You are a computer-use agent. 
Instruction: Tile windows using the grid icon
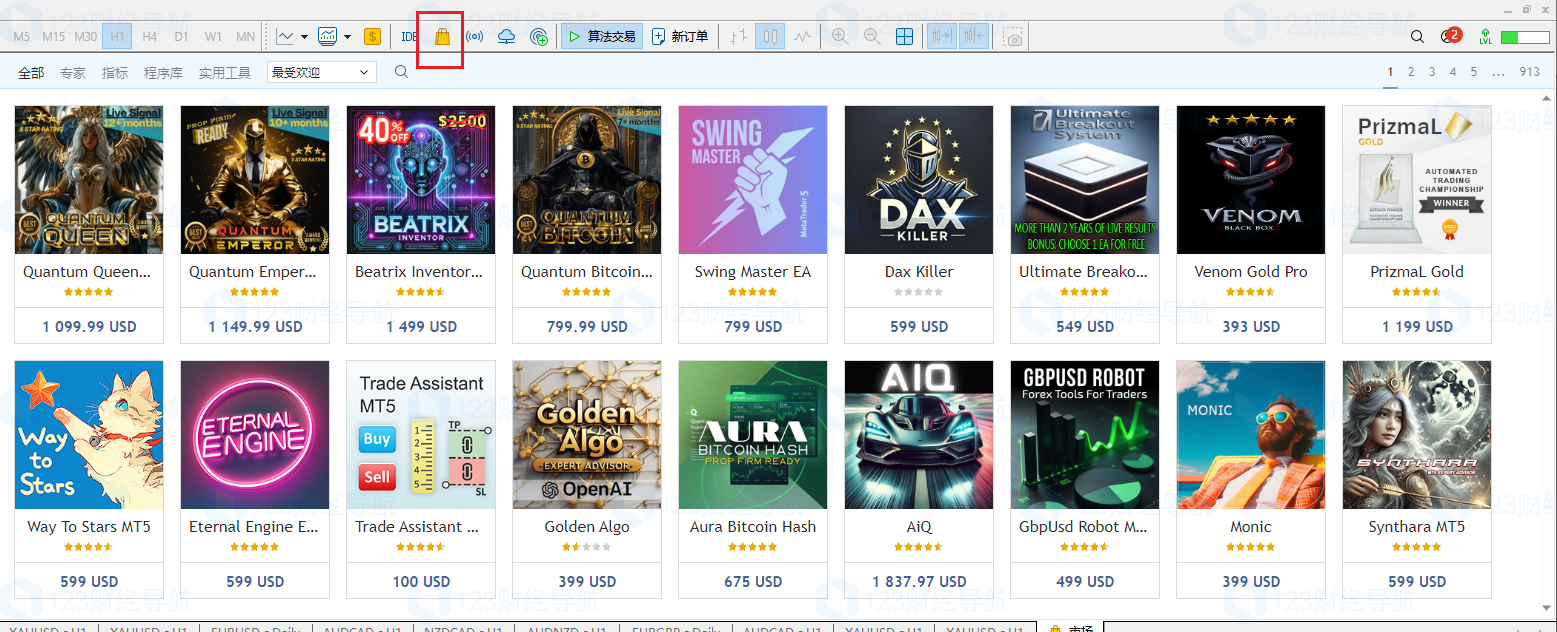point(904,37)
